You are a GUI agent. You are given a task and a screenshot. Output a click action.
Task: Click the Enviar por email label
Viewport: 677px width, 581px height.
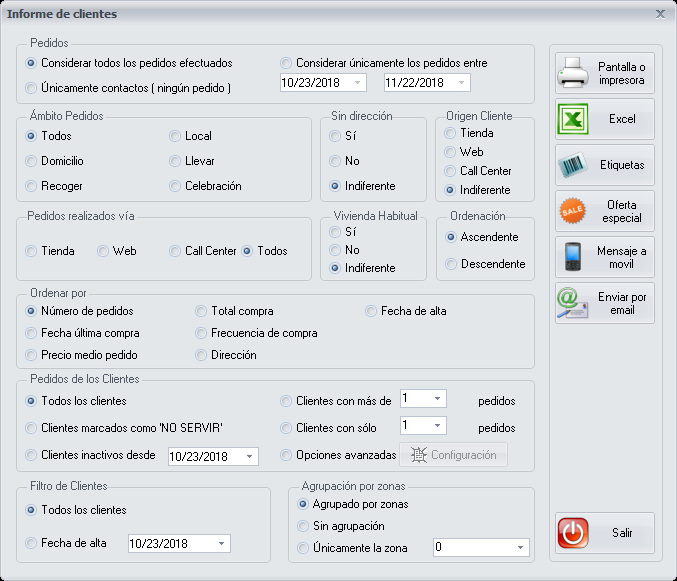[622, 303]
